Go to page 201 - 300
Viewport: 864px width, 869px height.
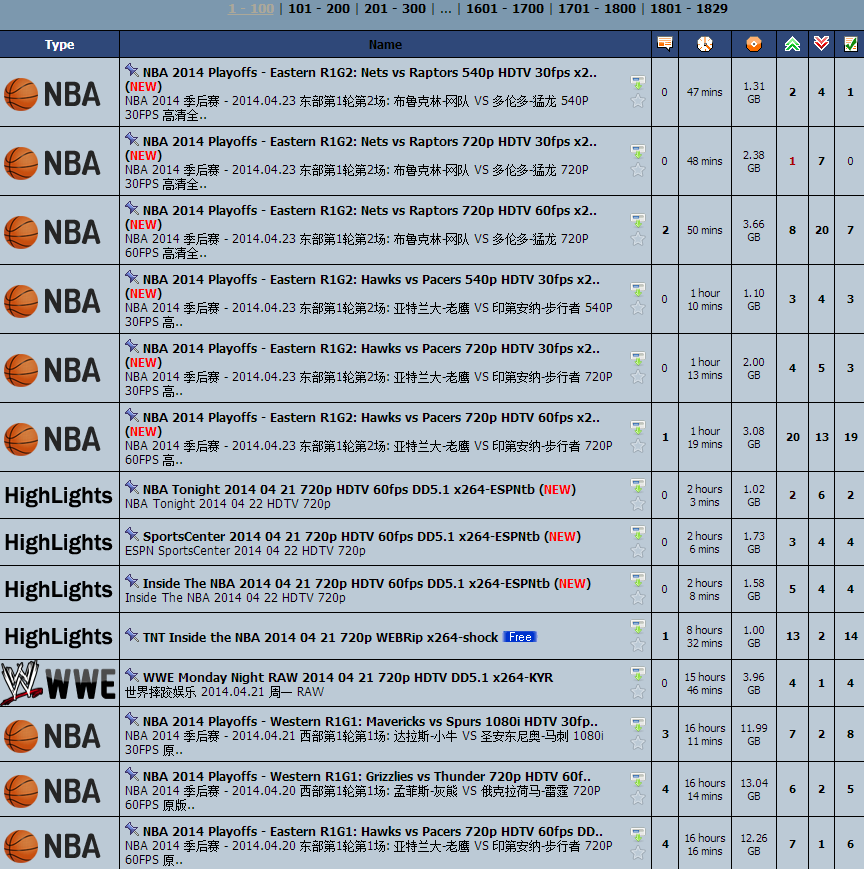click(395, 9)
